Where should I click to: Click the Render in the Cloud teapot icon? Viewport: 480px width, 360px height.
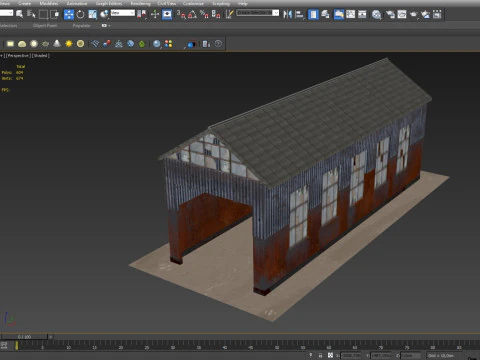[x=425, y=14]
